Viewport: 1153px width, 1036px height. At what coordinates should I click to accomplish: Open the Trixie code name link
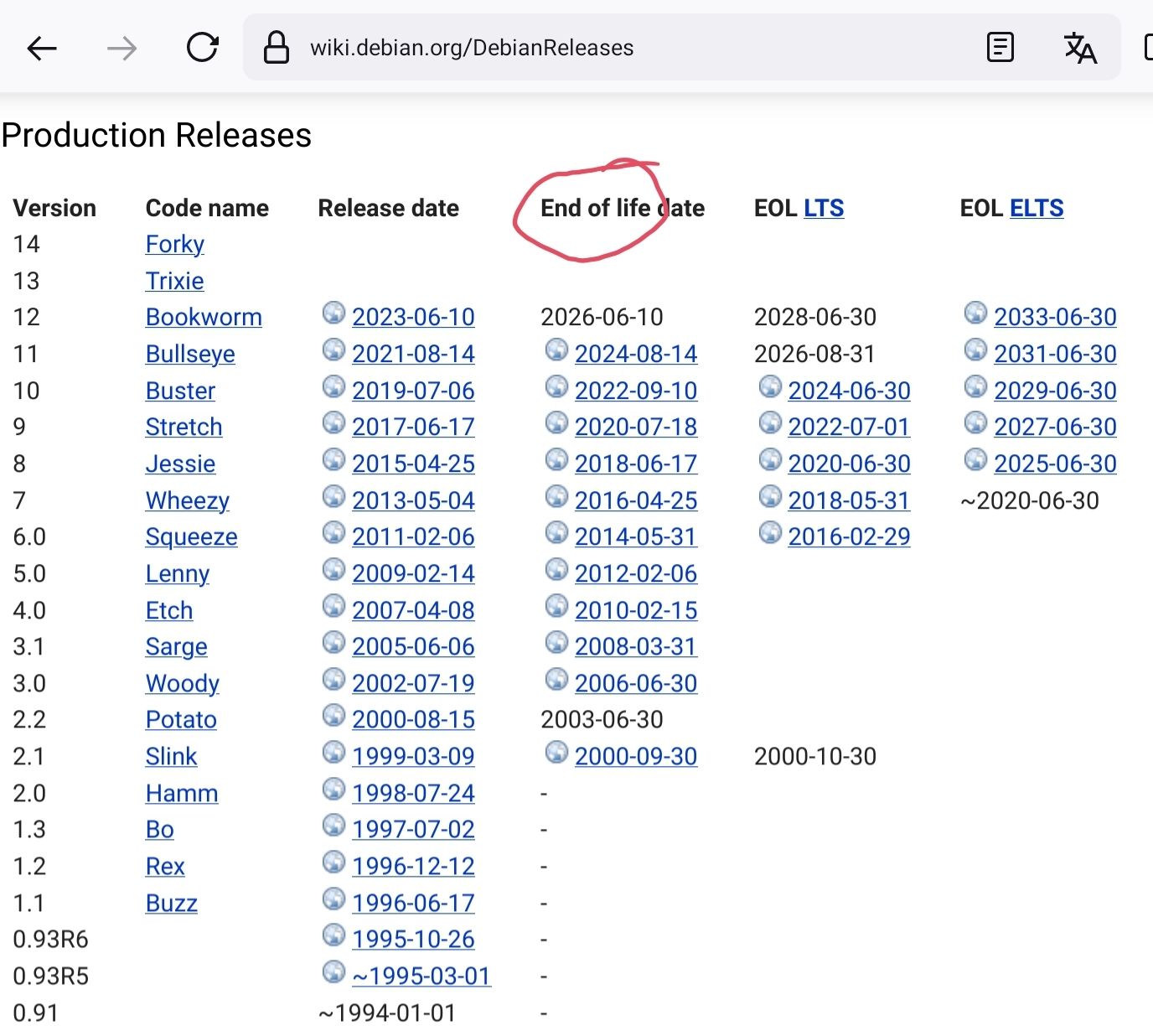174,281
